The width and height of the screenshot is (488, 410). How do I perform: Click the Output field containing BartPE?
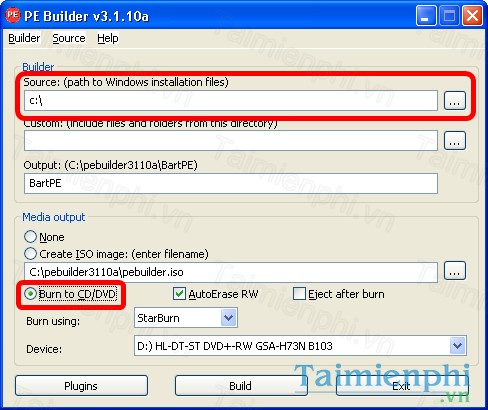coord(231,183)
